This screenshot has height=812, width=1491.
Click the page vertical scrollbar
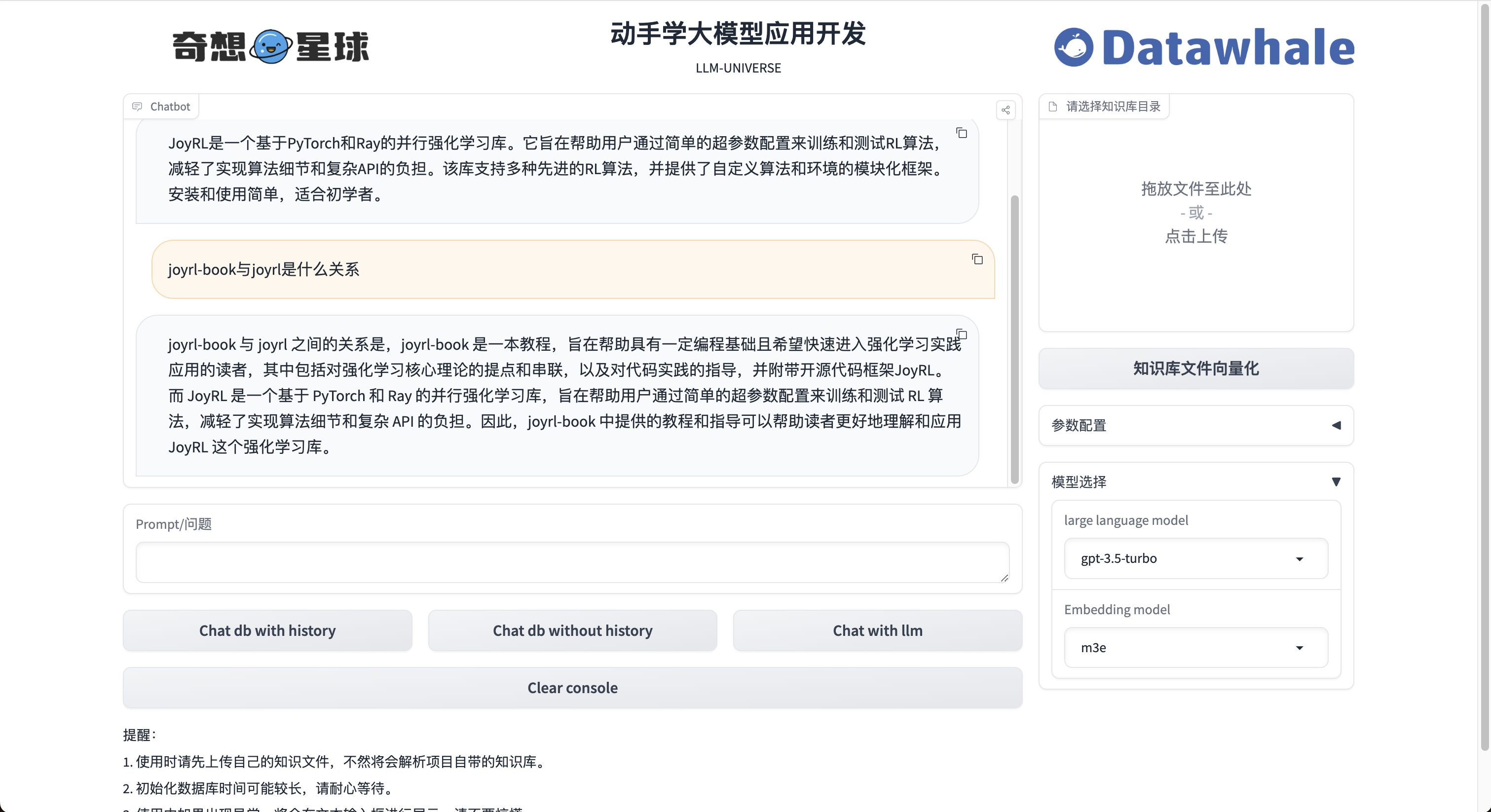[1485, 376]
